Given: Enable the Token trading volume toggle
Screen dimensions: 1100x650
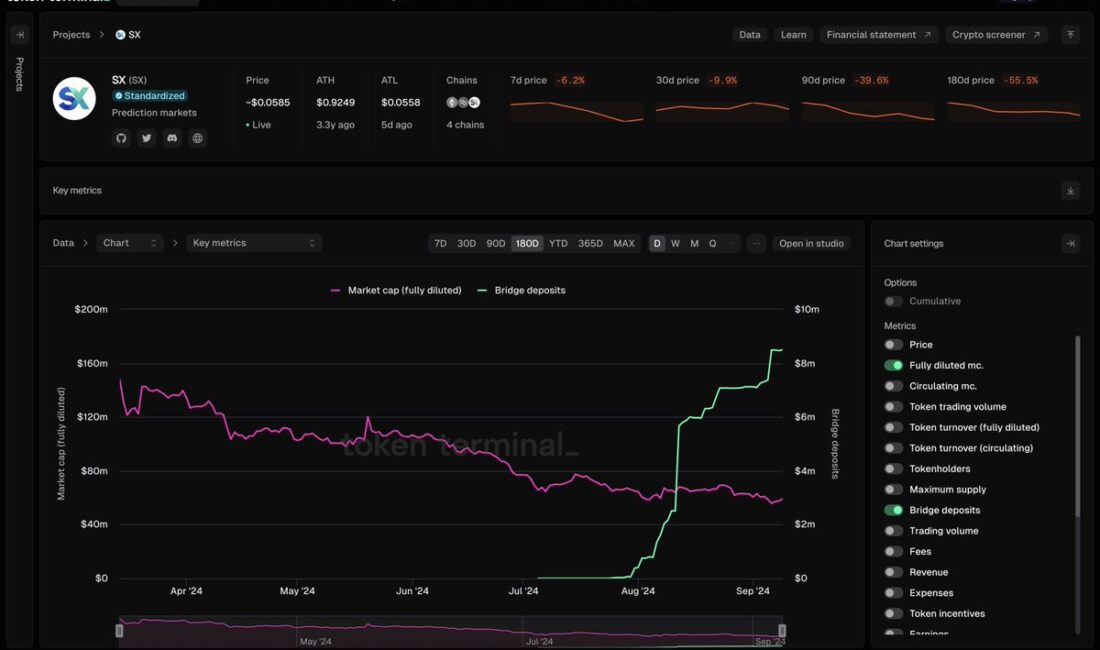Looking at the screenshot, I should click(x=893, y=407).
